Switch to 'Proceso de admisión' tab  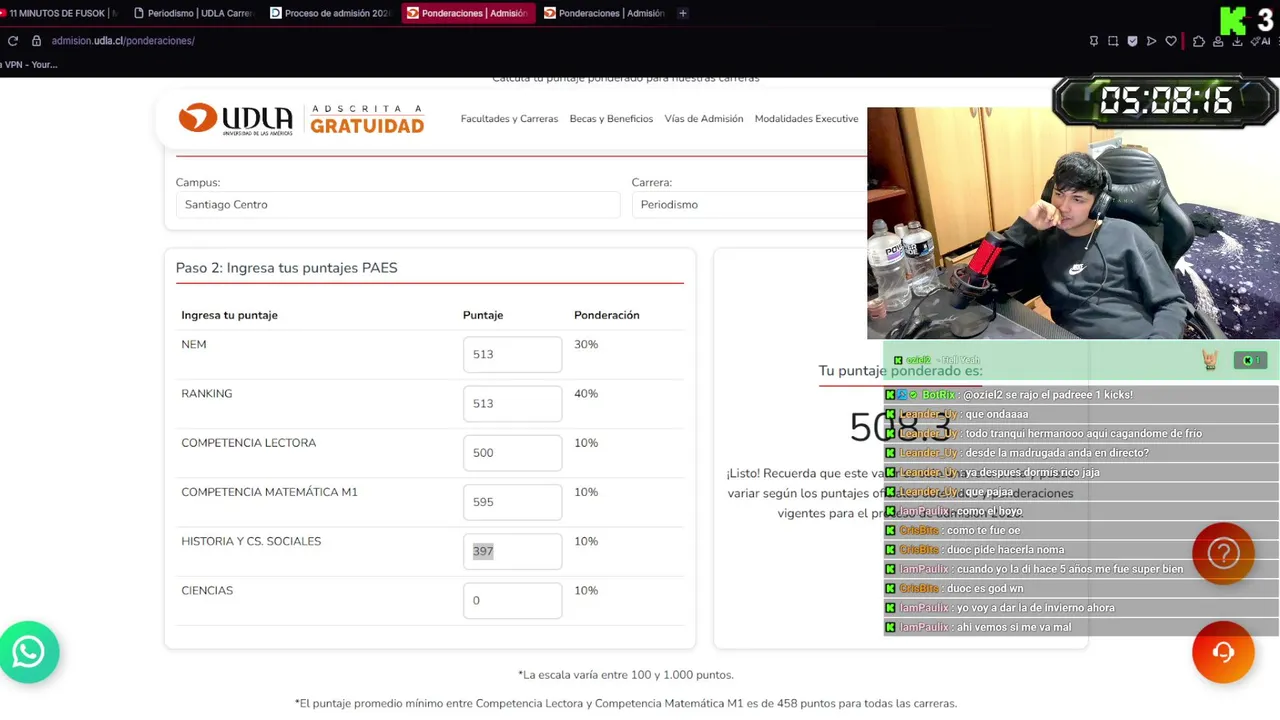(330, 13)
